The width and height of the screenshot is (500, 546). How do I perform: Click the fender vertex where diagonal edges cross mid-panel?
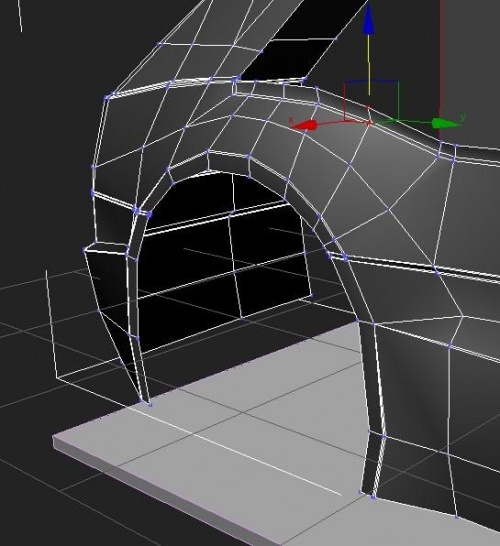pyautogui.click(x=389, y=210)
